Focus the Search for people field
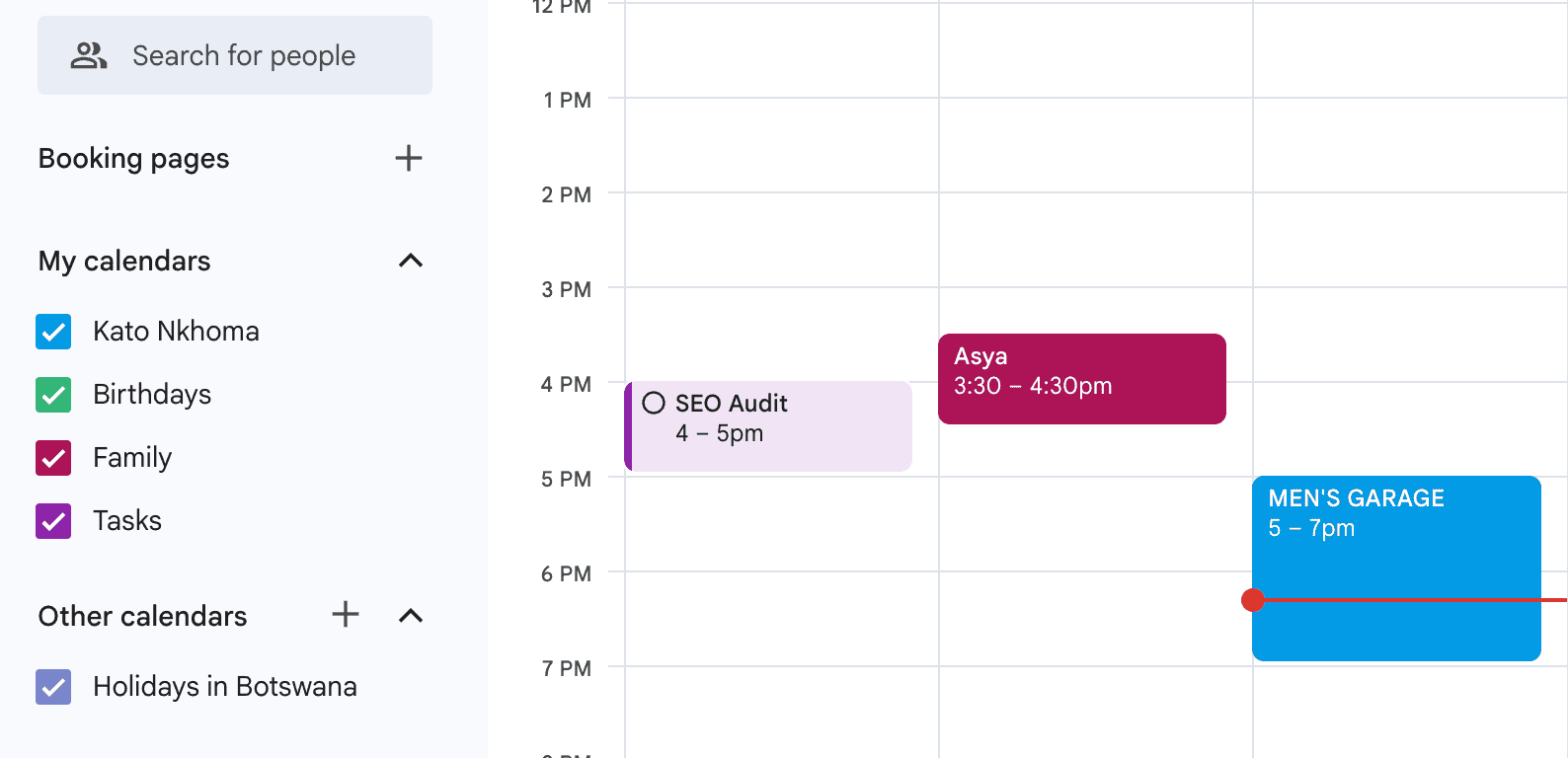The width and height of the screenshot is (1568, 758). coord(235,55)
